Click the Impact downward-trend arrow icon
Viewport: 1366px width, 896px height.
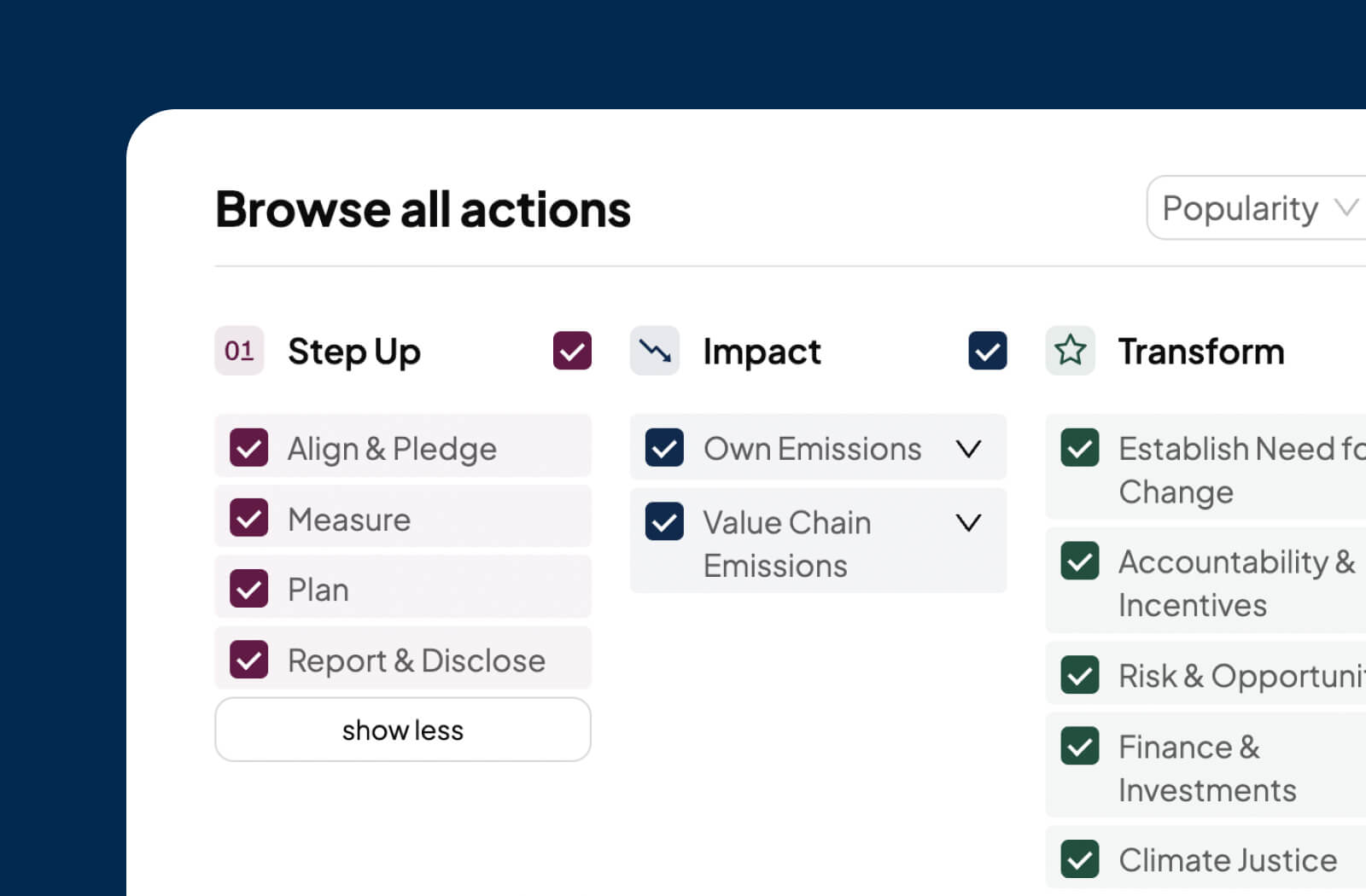pyautogui.click(x=655, y=351)
